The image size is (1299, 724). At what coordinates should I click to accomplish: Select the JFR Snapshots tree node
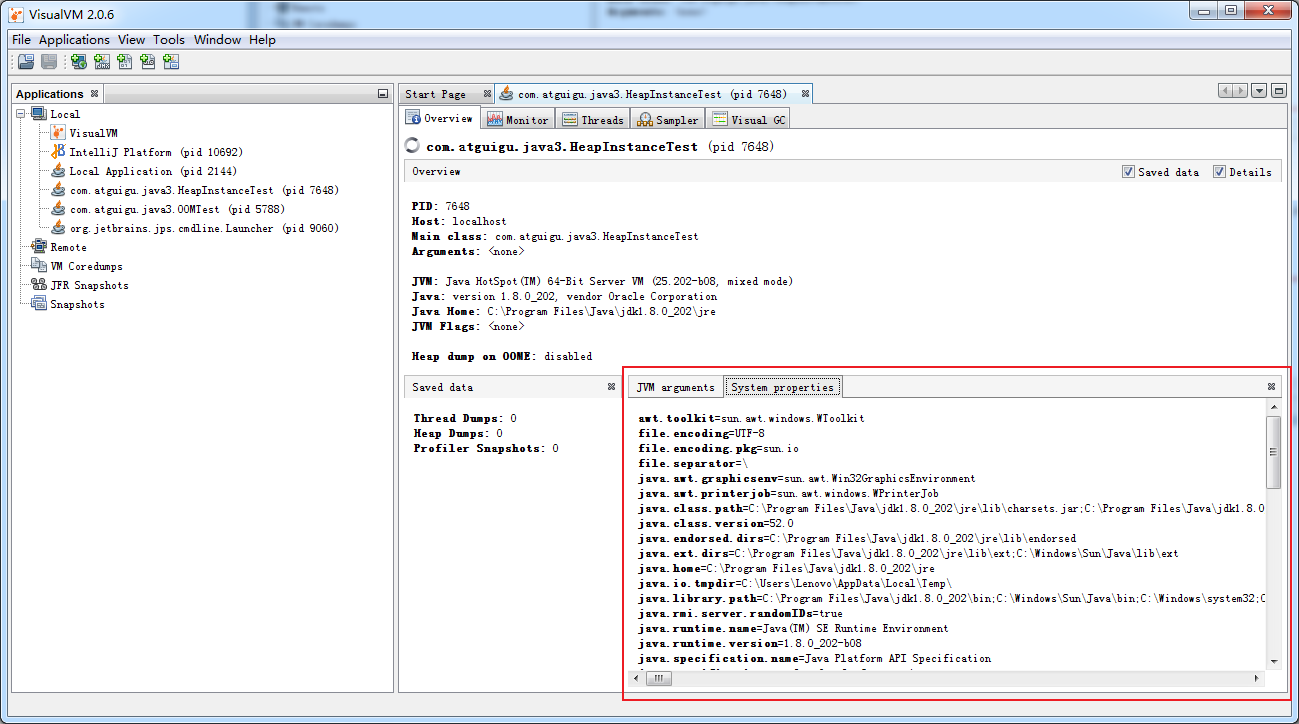[89, 285]
